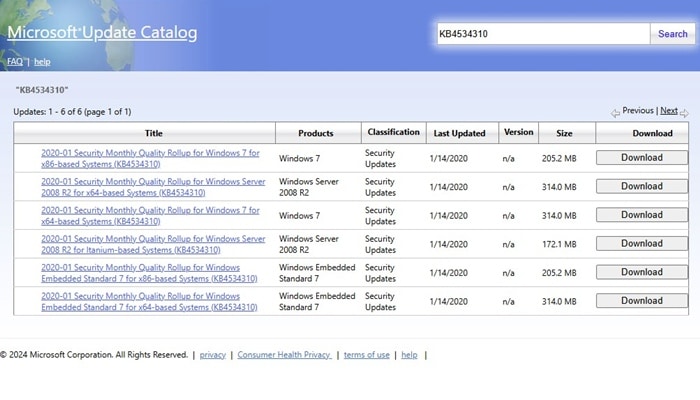Sort results by Classification column
Image resolution: width=700 pixels, height=400 pixels.
click(394, 133)
